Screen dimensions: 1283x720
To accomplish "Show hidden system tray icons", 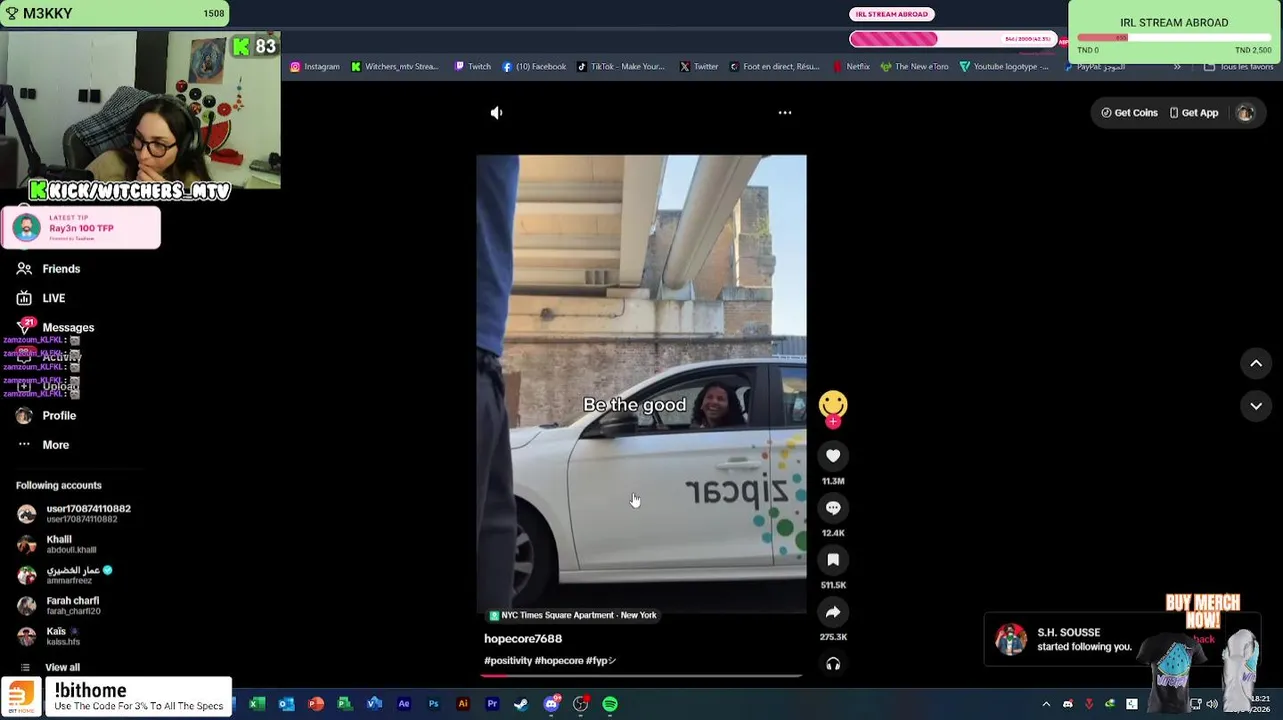I will [x=1046, y=704].
